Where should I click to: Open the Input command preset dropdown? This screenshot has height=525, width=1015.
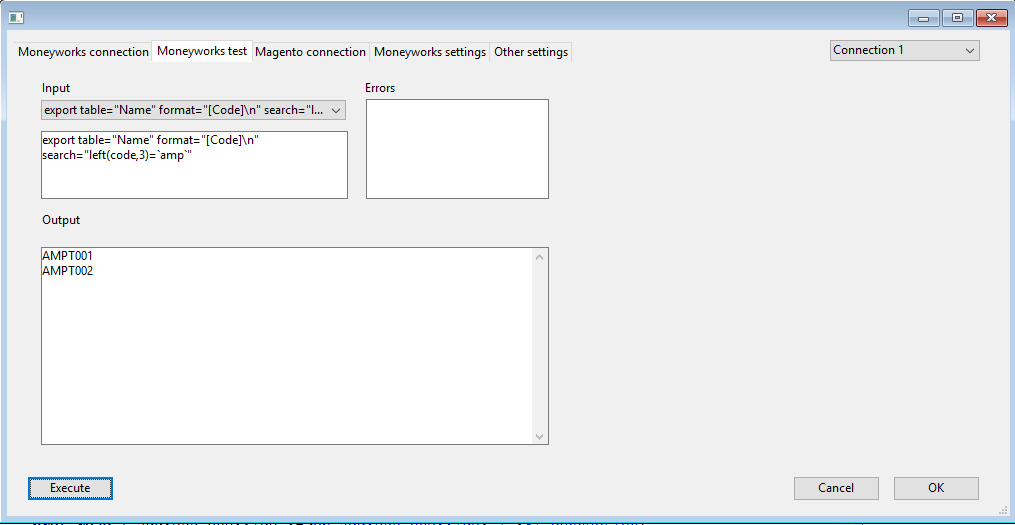point(193,110)
